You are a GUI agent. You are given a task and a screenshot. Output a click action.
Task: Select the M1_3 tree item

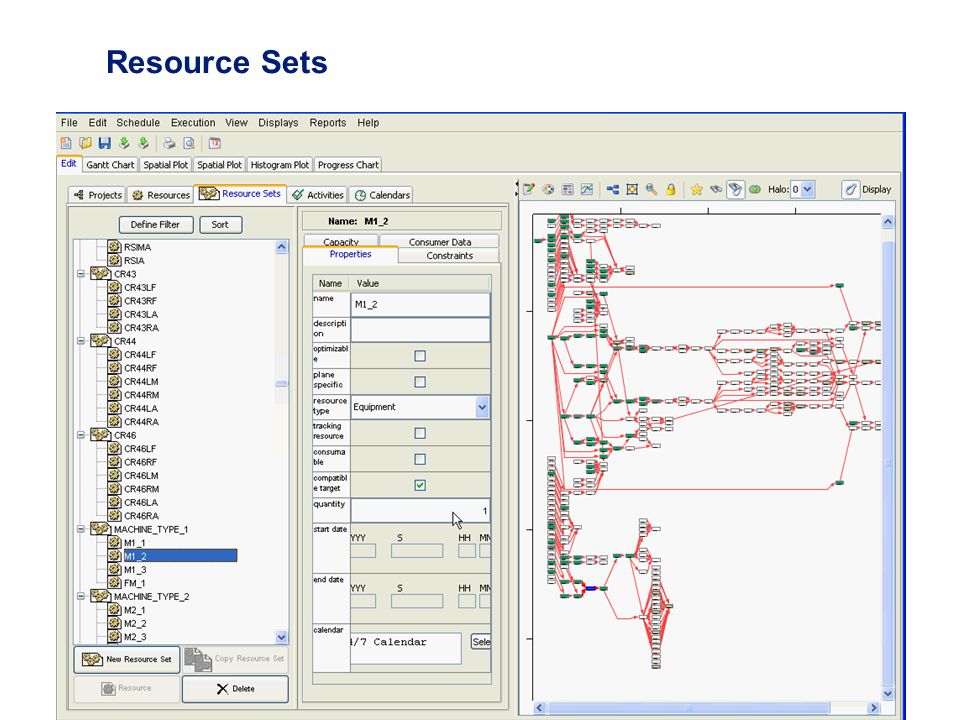135,569
